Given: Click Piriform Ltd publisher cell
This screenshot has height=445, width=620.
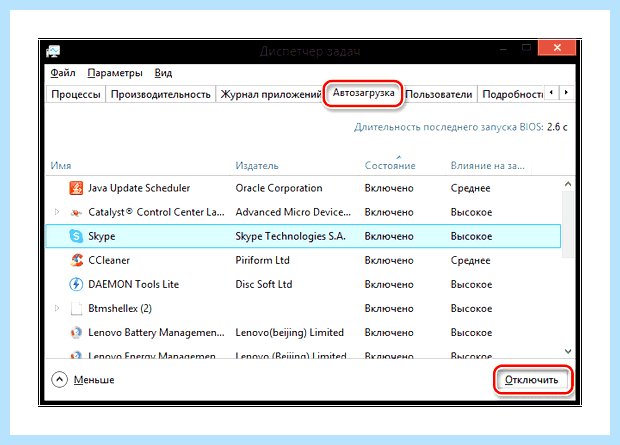Looking at the screenshot, I should pyautogui.click(x=263, y=260).
